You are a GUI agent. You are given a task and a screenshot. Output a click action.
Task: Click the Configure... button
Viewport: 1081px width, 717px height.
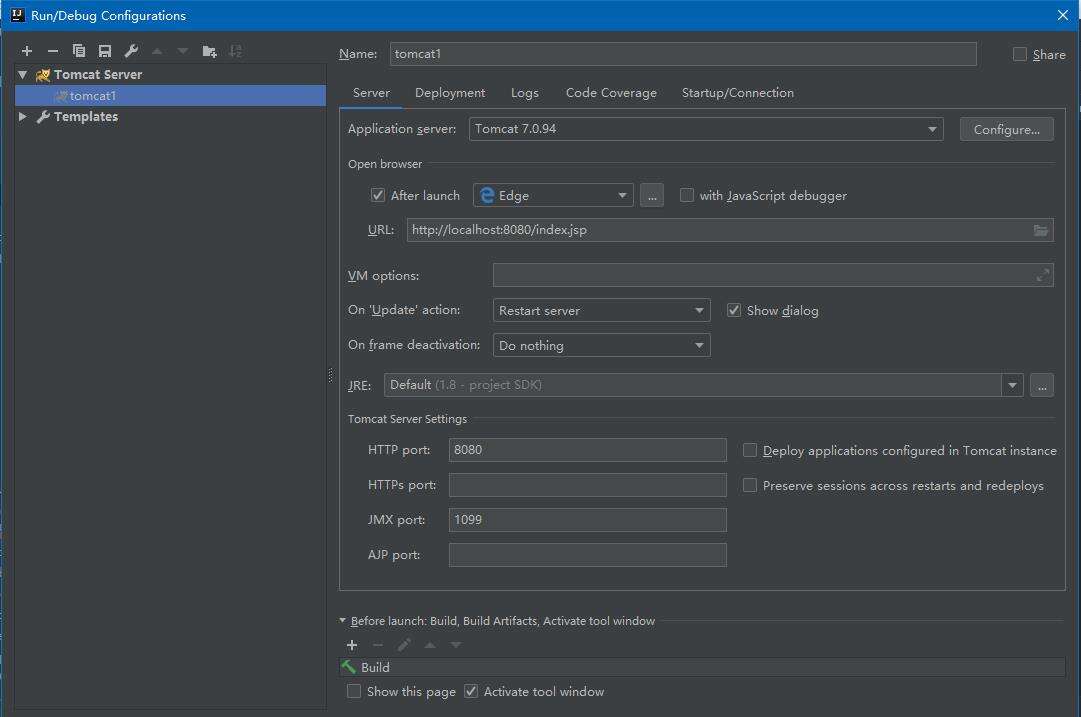click(1007, 130)
